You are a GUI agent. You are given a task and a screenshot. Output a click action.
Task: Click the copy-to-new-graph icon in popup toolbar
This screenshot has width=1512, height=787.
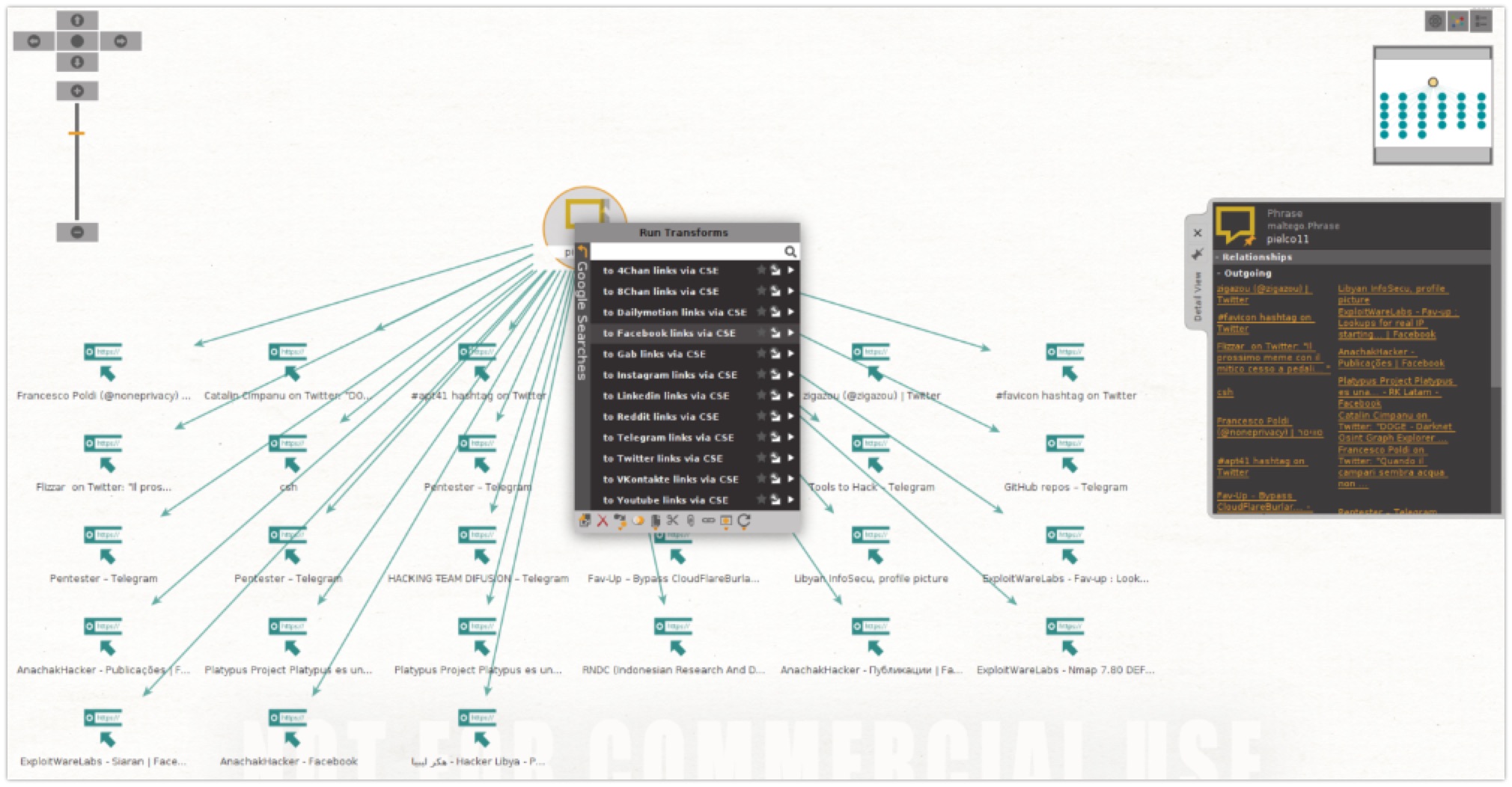tap(585, 521)
